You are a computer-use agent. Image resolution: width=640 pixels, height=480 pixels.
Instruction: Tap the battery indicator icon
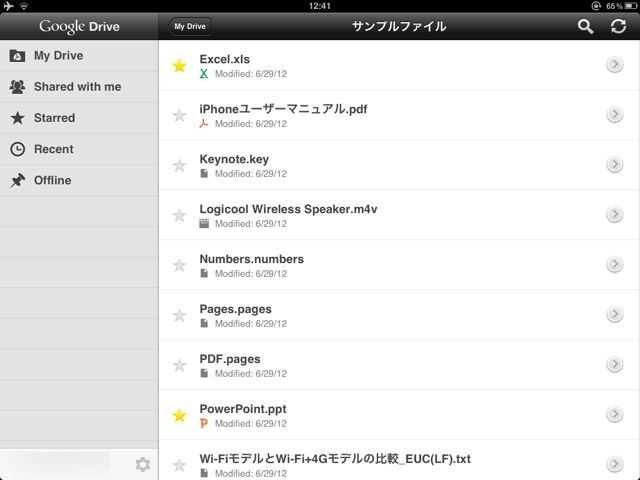(631, 6)
